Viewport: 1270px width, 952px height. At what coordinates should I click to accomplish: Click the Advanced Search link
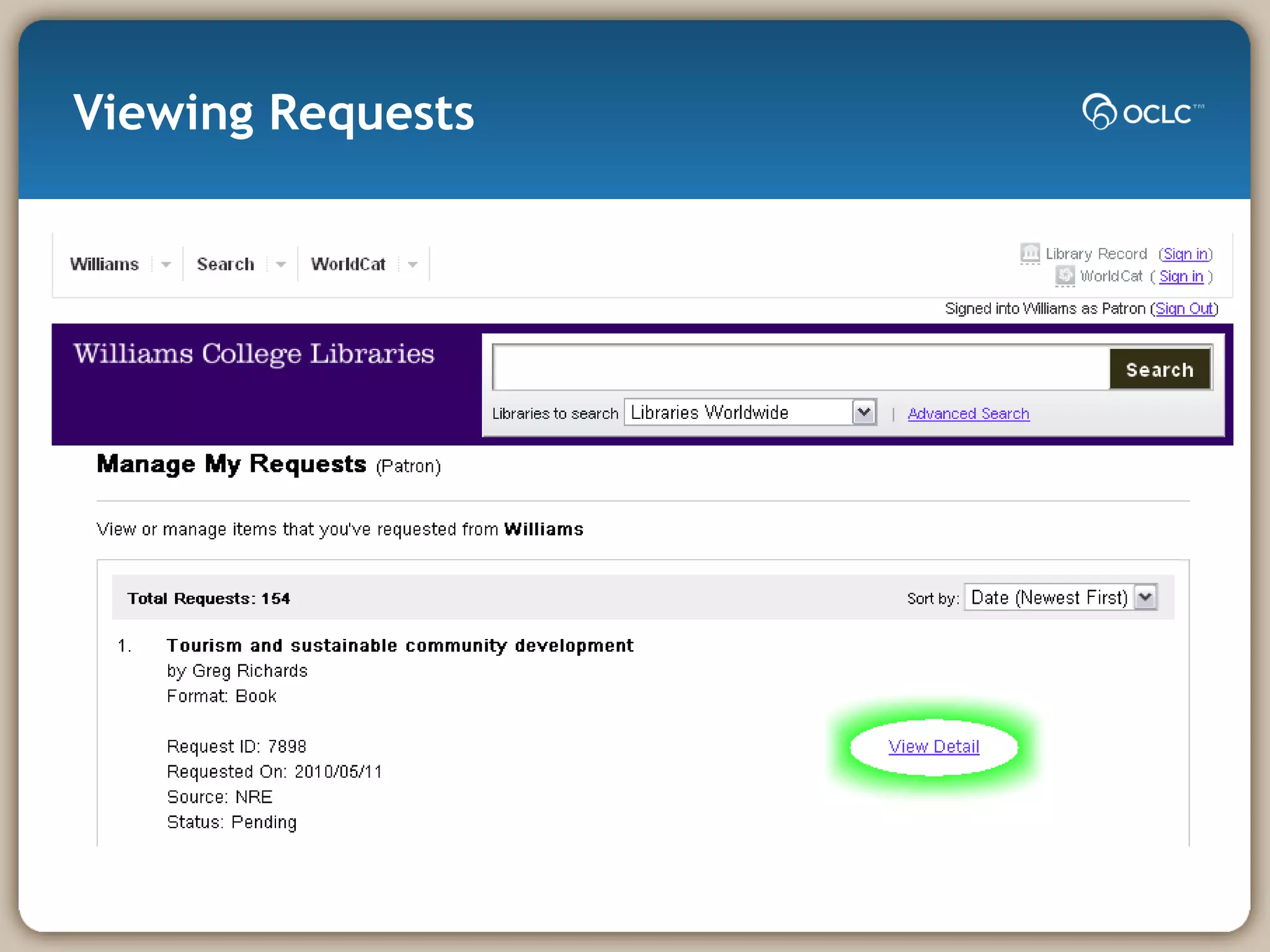tap(968, 413)
